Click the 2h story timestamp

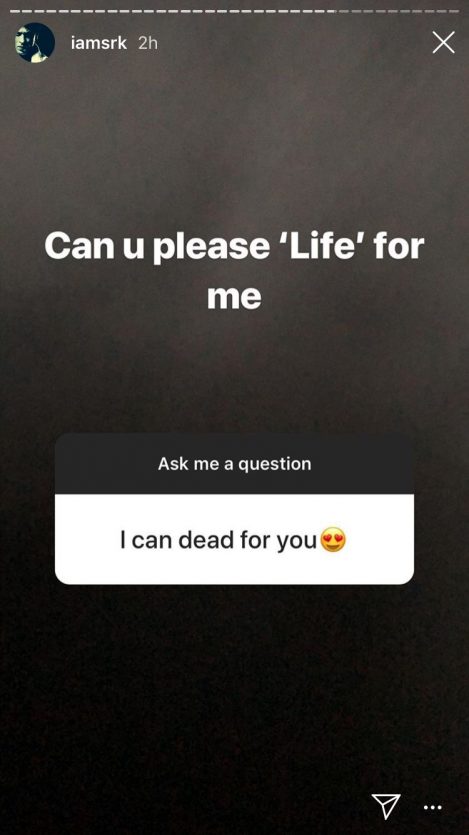pyautogui.click(x=148, y=43)
